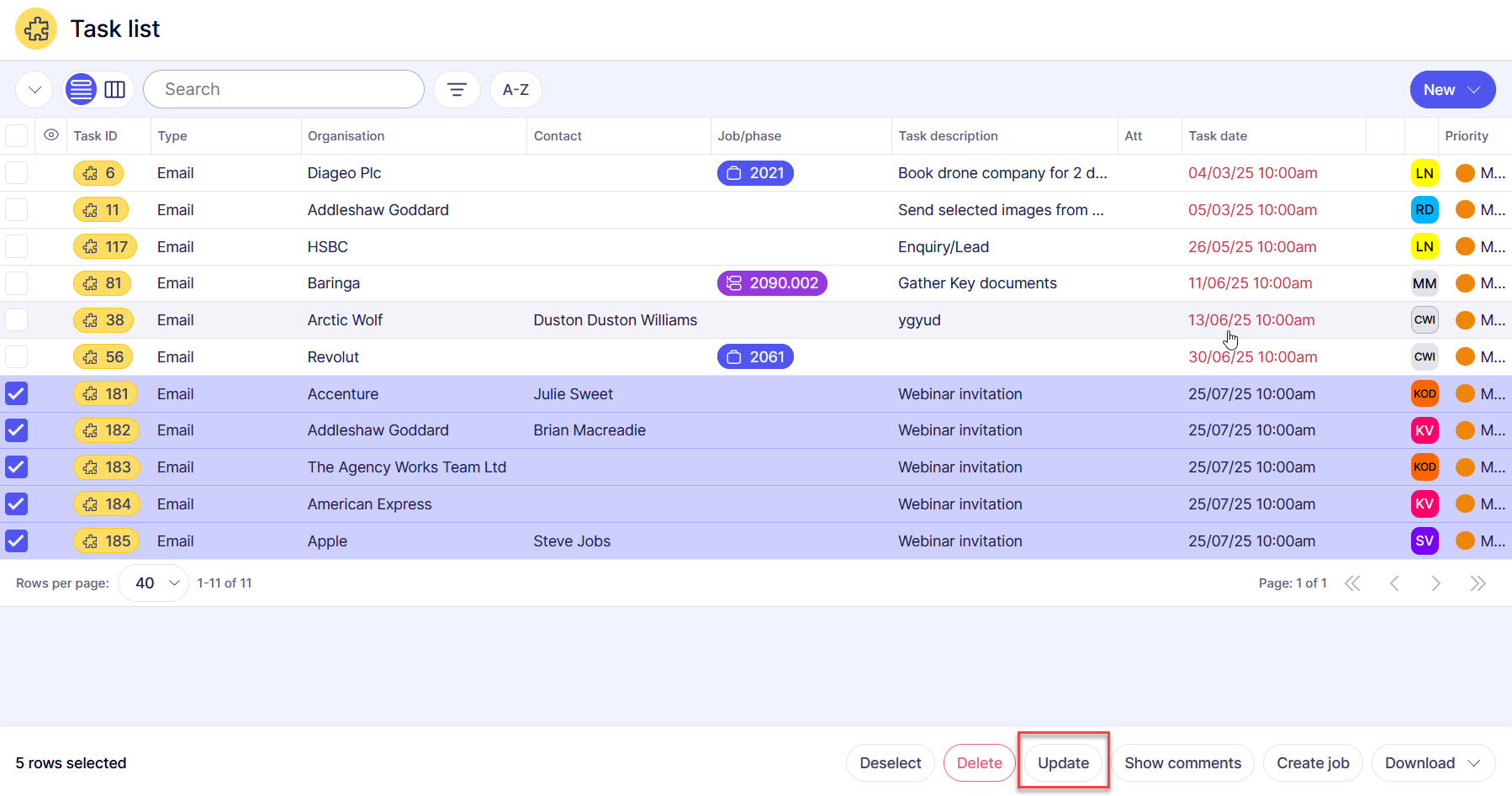The height and width of the screenshot is (796, 1512).
Task: Delete the selected rows
Action: [x=979, y=763]
